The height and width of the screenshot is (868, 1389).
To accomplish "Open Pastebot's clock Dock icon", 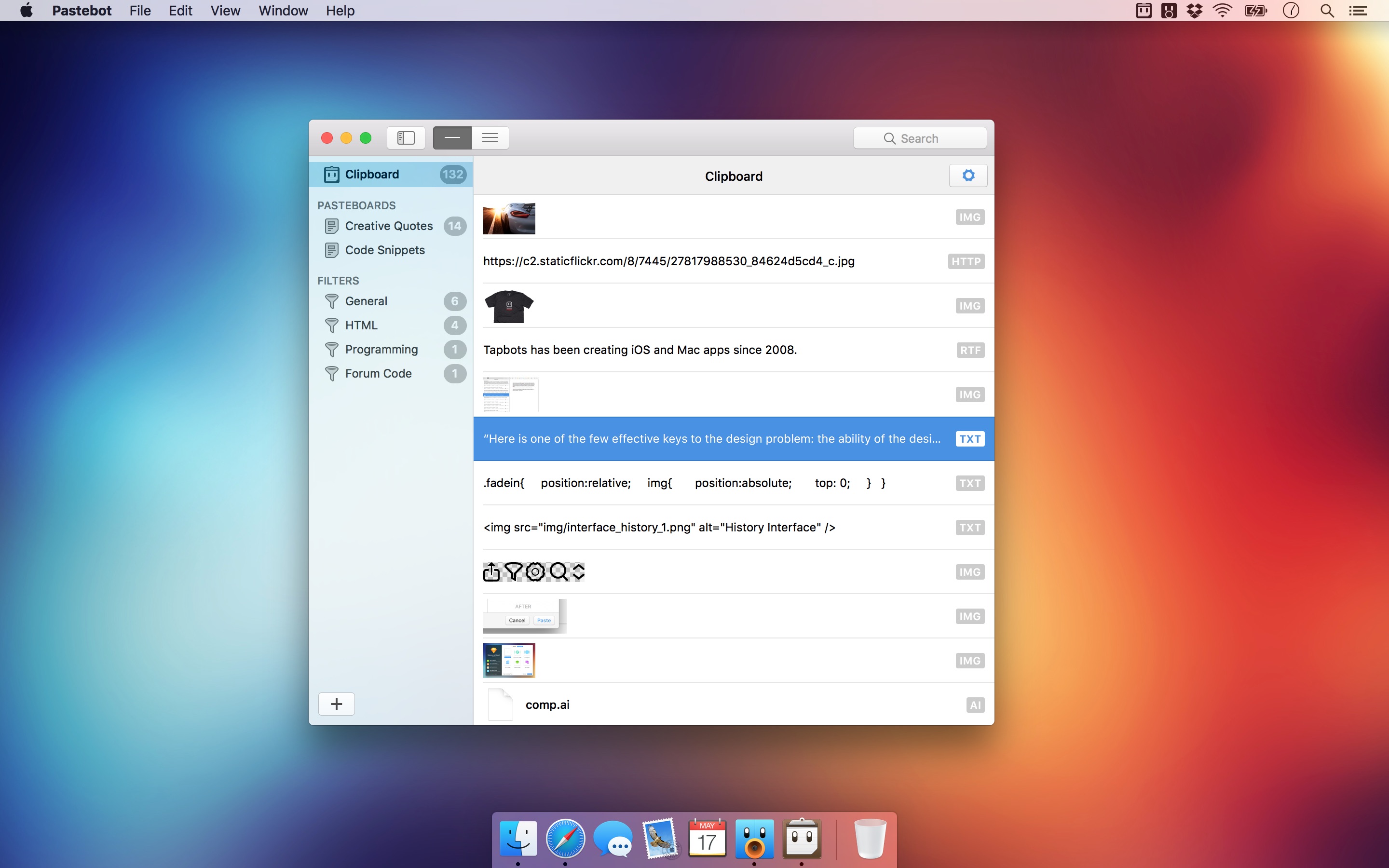I will pos(802,838).
